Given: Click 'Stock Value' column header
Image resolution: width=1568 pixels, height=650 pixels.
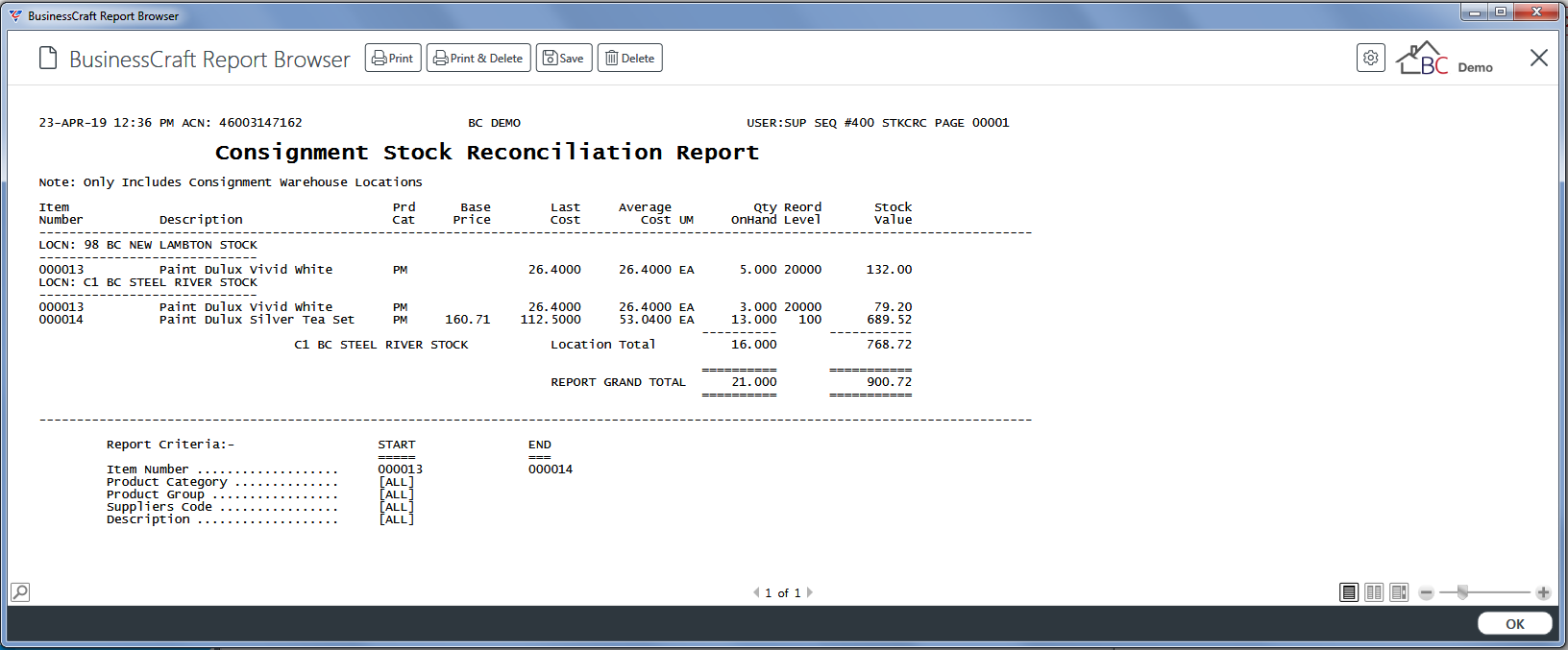Looking at the screenshot, I should pos(894,213).
